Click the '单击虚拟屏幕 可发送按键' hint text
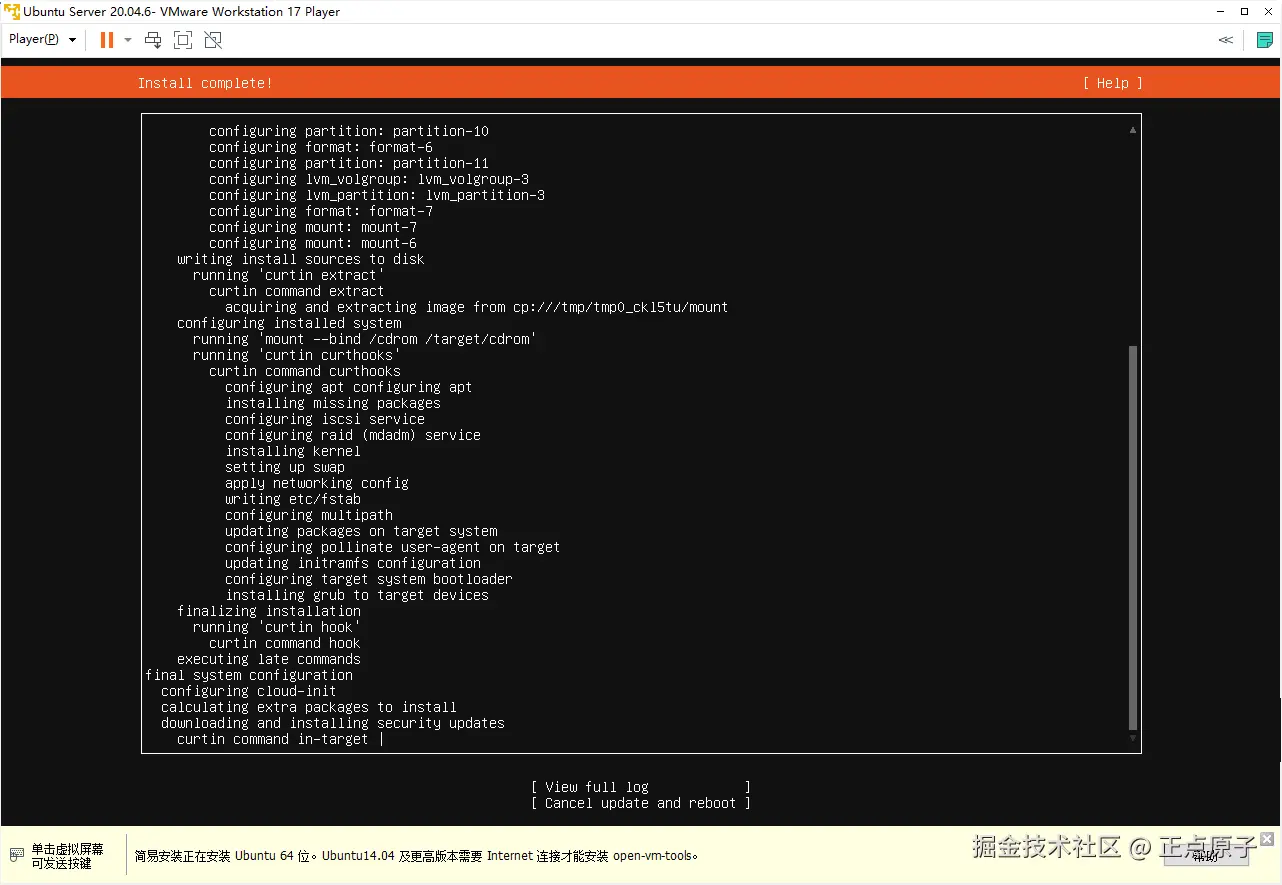1282x885 pixels. [x=67, y=856]
